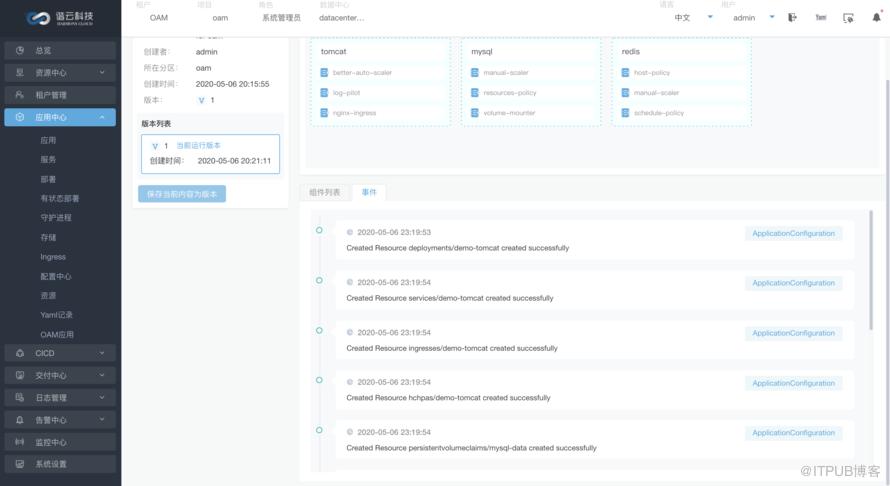Expand the 资源中心 menu chevron
Screen dimensions: 890x486
(x=102, y=73)
